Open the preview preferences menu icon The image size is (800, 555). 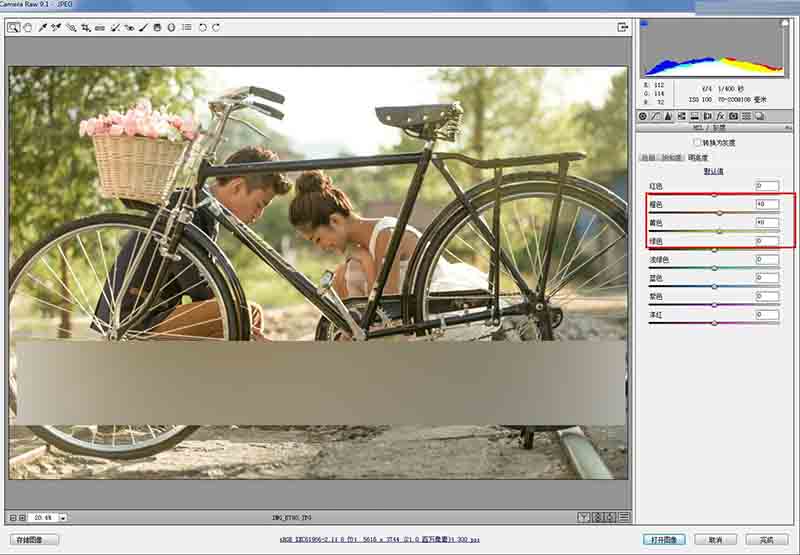[x=624, y=517]
